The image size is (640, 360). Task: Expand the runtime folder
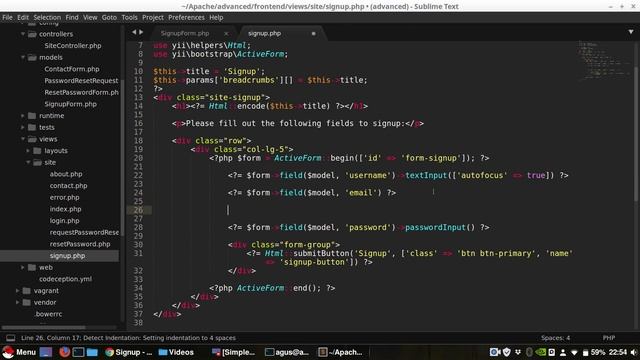point(23,116)
